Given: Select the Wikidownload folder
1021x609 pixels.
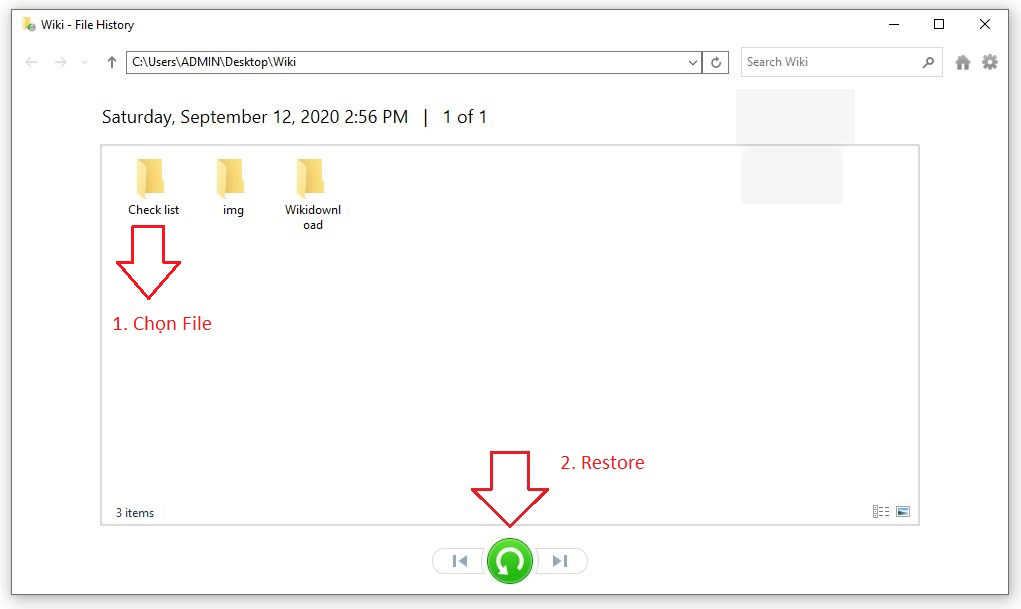Looking at the screenshot, I should [313, 195].
